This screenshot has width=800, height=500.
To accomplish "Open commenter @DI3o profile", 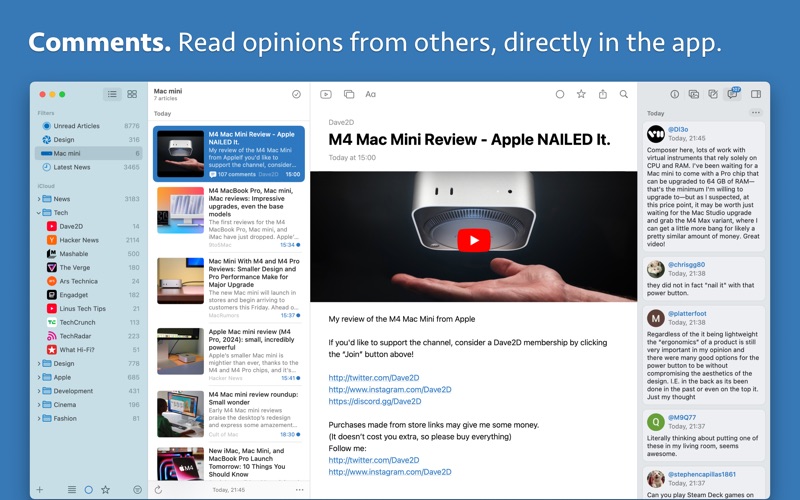I will 678,130.
